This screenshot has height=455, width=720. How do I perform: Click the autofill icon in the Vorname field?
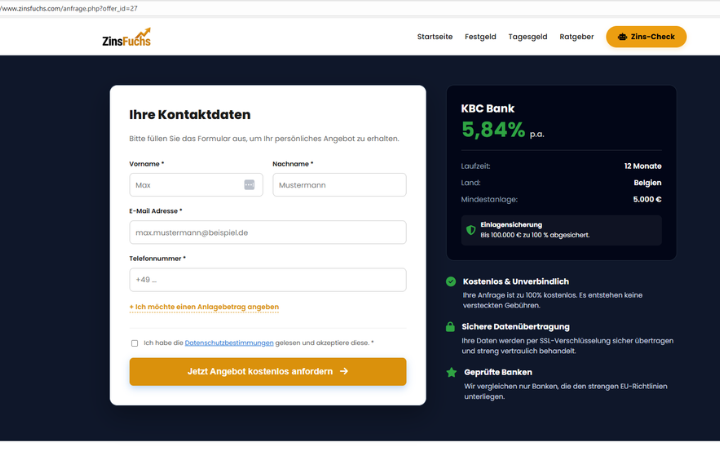tap(249, 185)
